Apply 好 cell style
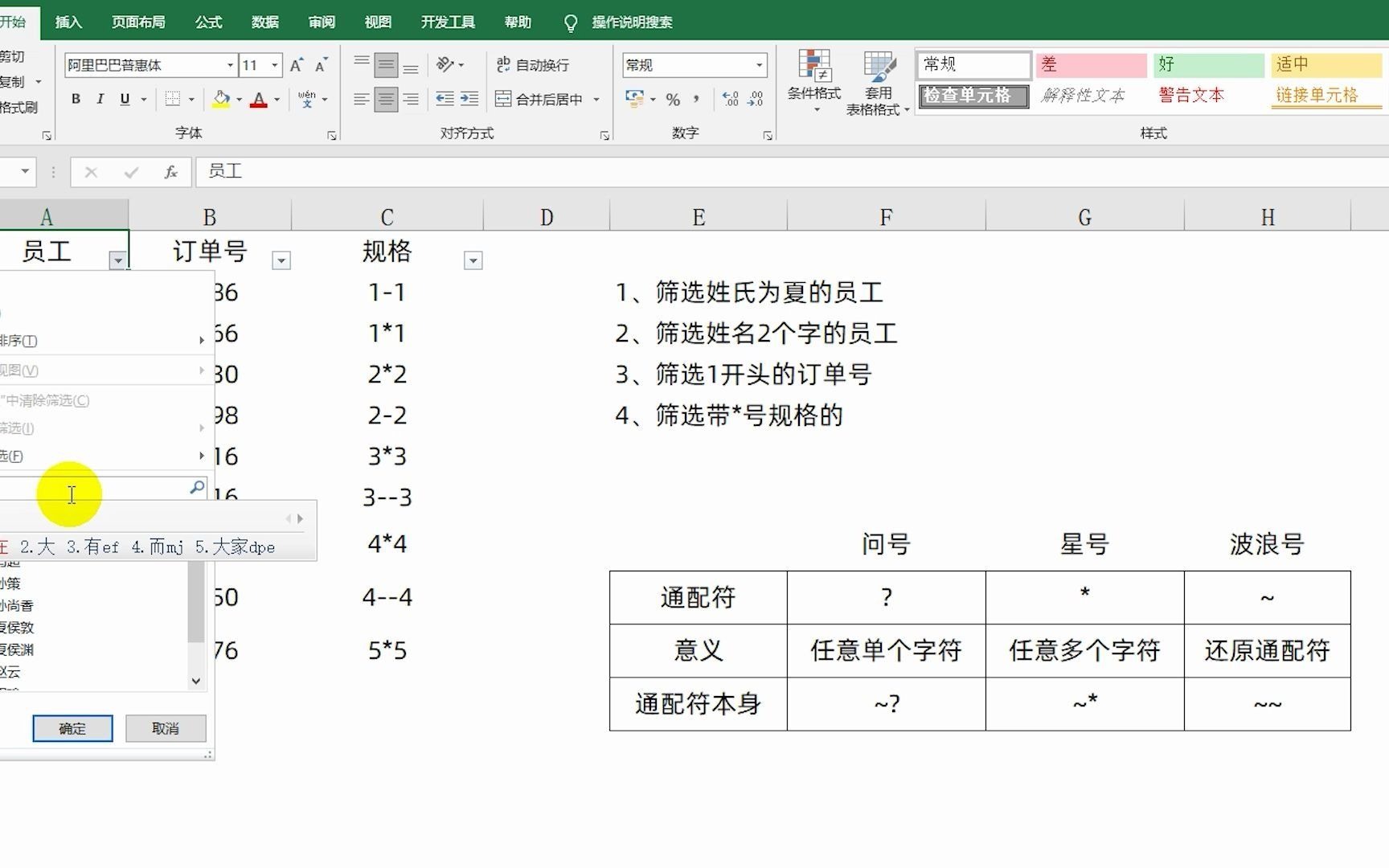The image size is (1389, 868). 1209,65
